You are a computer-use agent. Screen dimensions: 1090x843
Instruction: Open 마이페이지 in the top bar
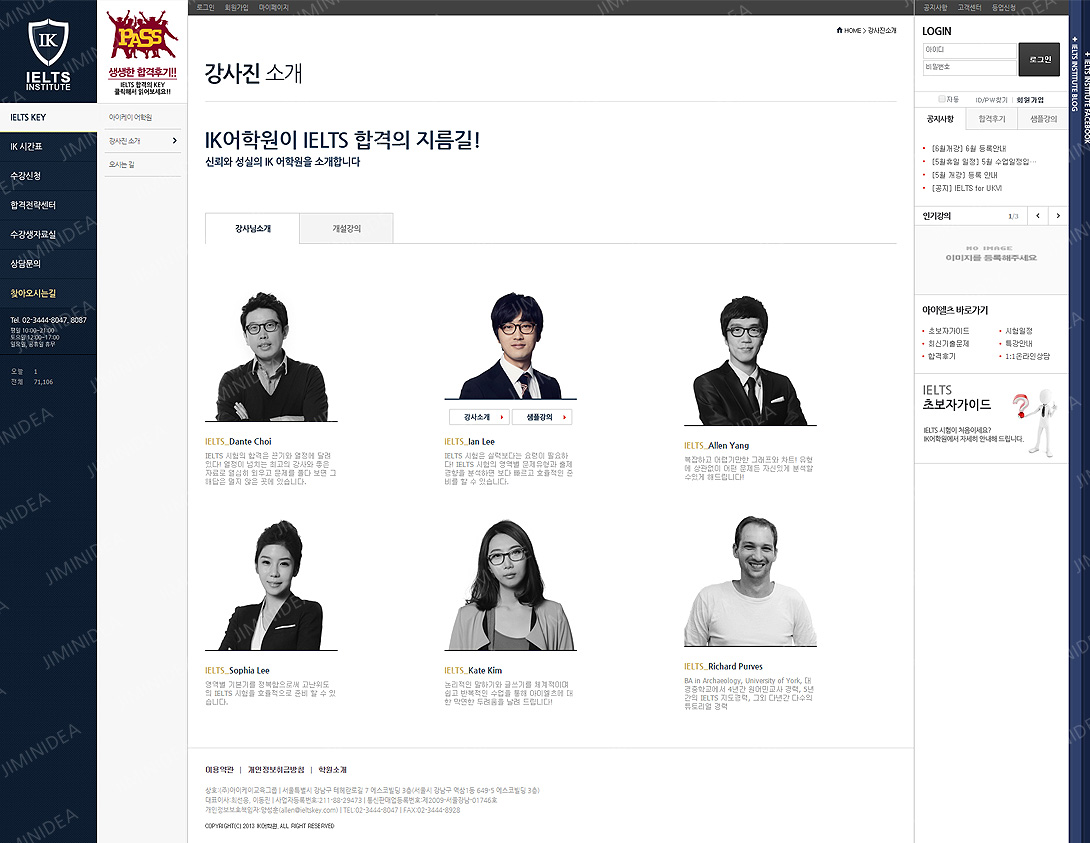tap(273, 7)
